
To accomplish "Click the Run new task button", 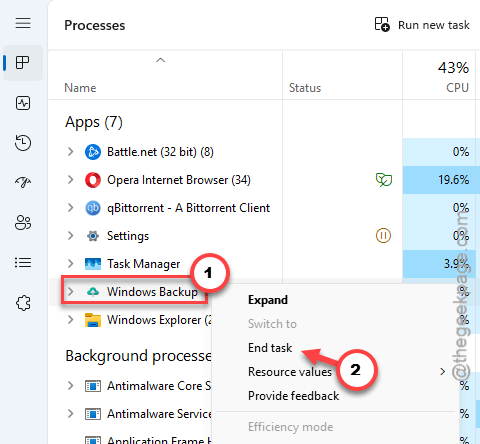I will [x=422, y=25].
